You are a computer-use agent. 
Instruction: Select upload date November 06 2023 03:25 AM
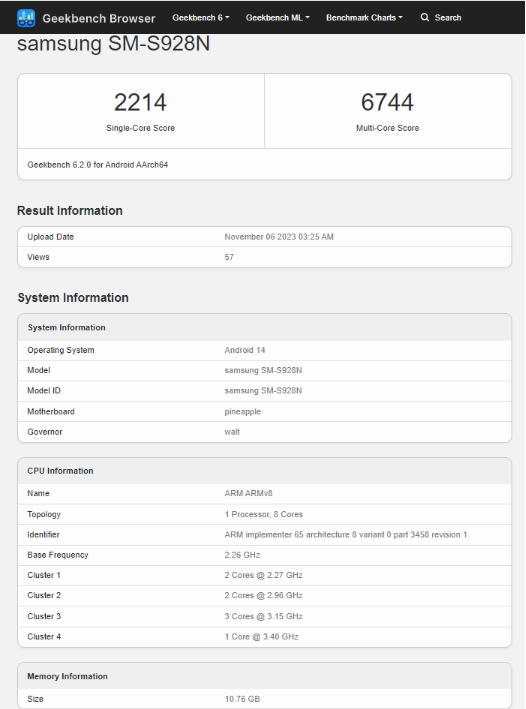tap(279, 237)
